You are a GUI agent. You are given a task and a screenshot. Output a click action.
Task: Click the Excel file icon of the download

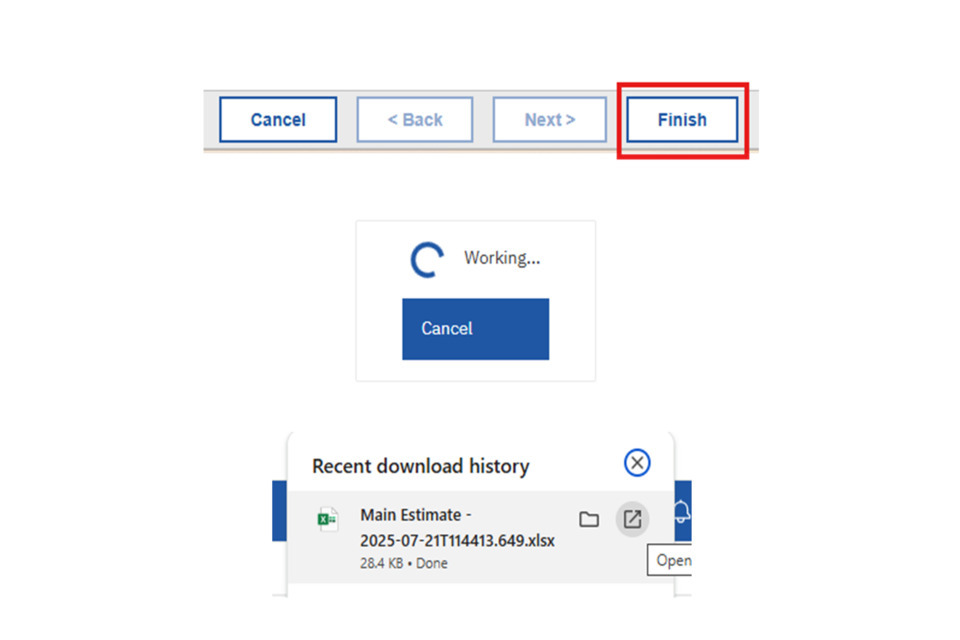[x=327, y=519]
